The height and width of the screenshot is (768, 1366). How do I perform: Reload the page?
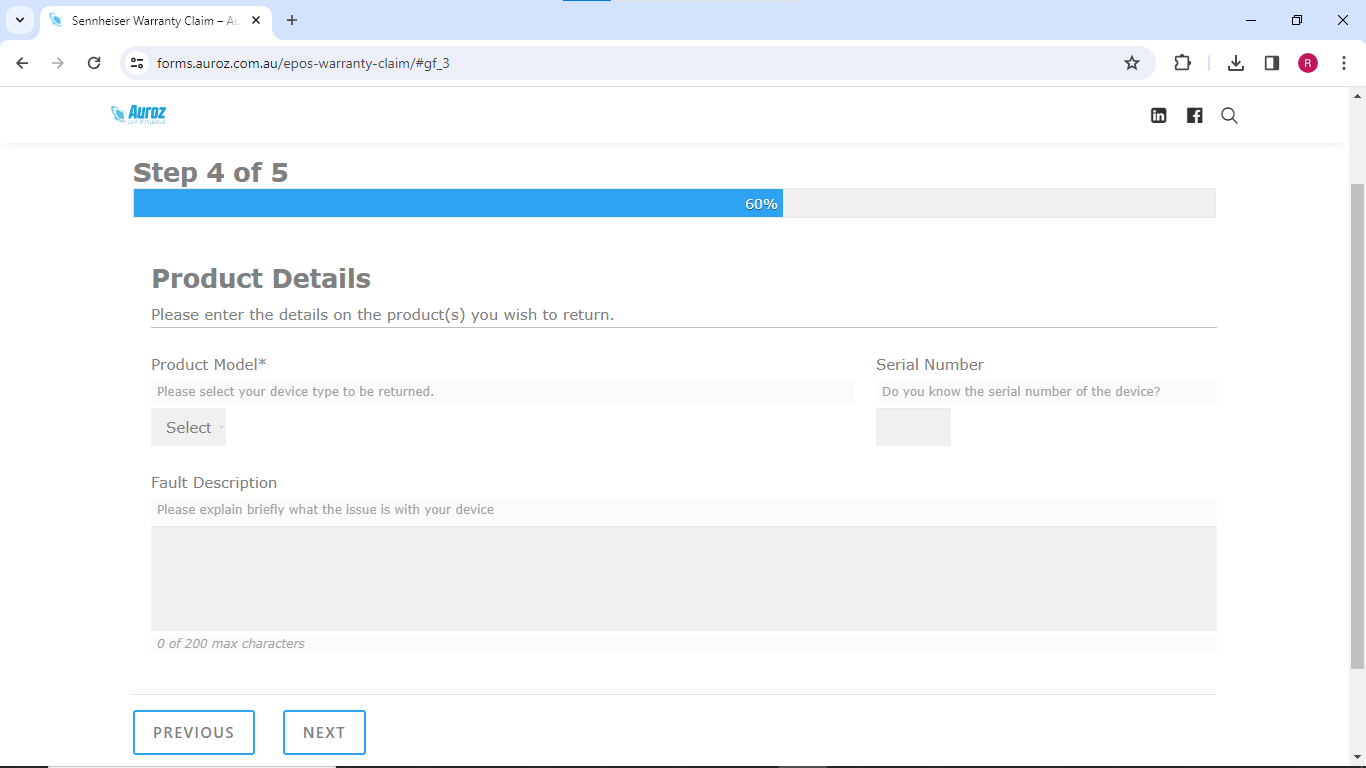pyautogui.click(x=94, y=63)
